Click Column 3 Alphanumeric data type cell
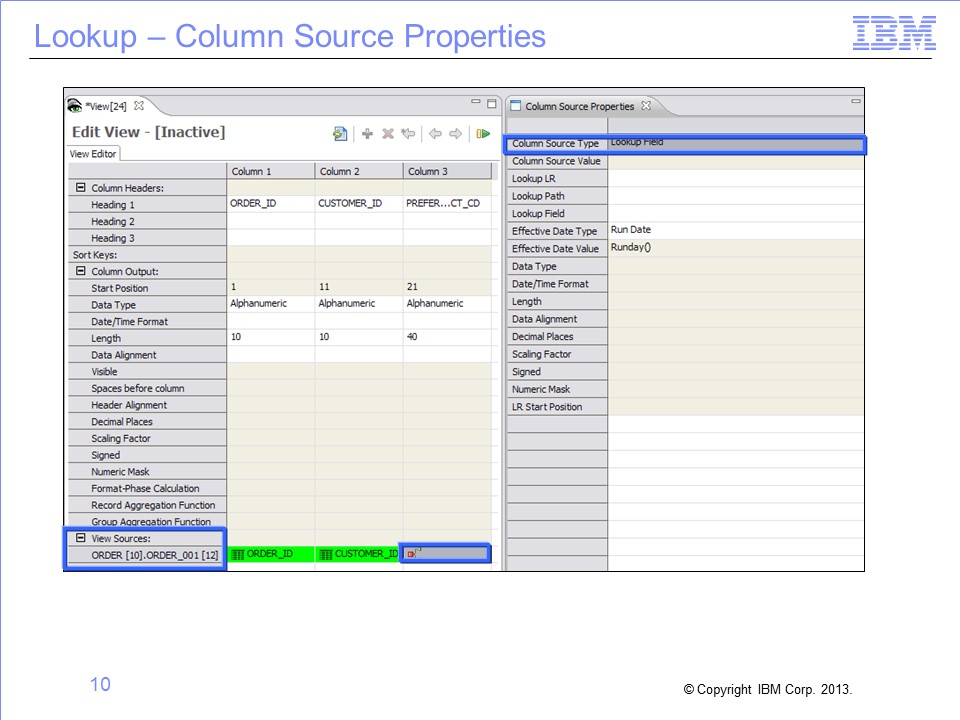960x720 pixels. click(447, 303)
